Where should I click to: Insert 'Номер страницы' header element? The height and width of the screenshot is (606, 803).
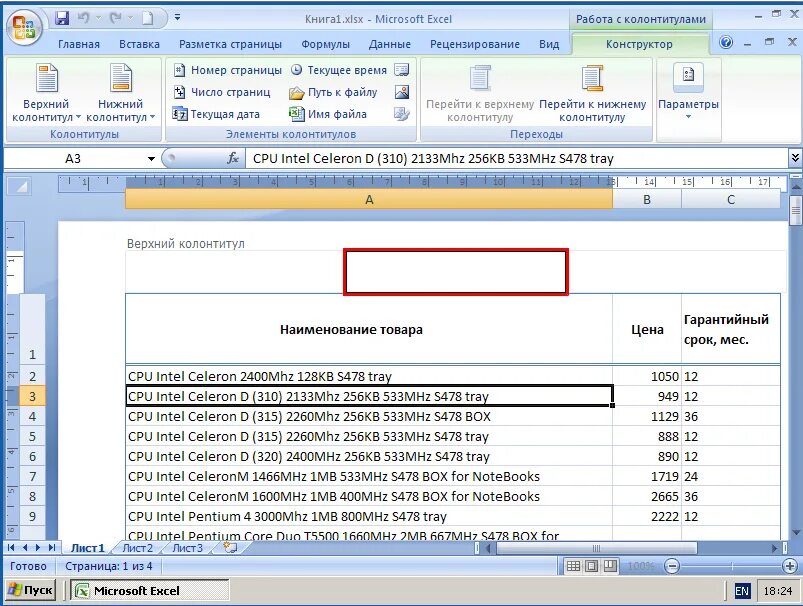[227, 70]
